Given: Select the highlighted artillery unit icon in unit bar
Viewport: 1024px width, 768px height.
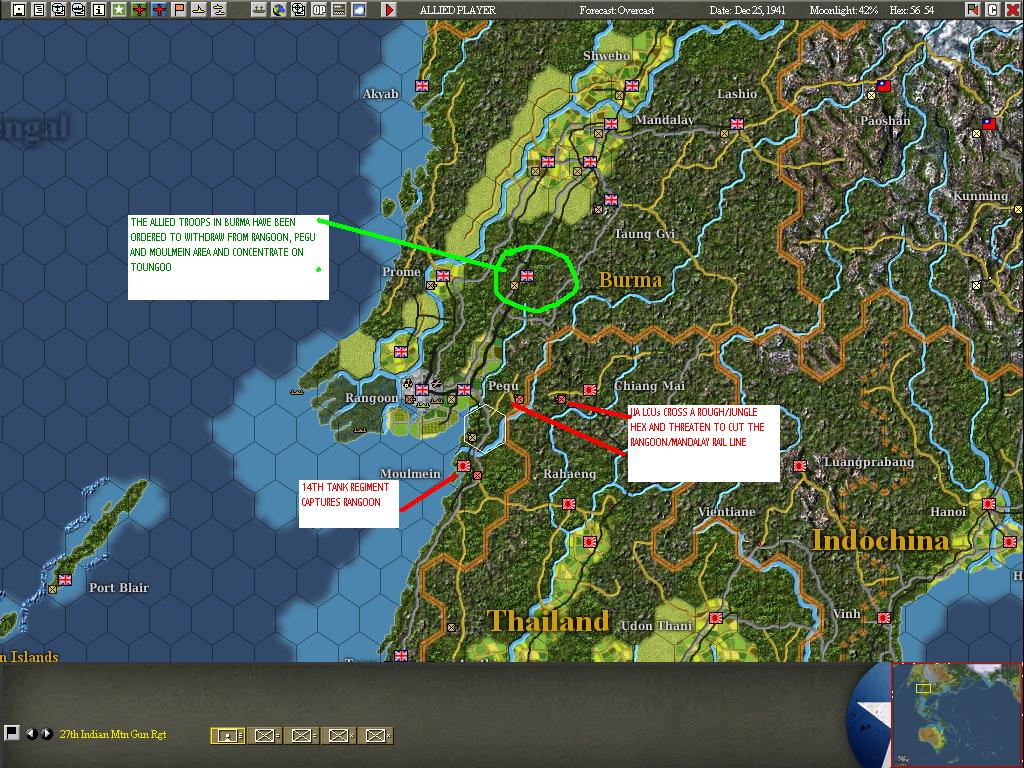Looking at the screenshot, I should click(227, 736).
